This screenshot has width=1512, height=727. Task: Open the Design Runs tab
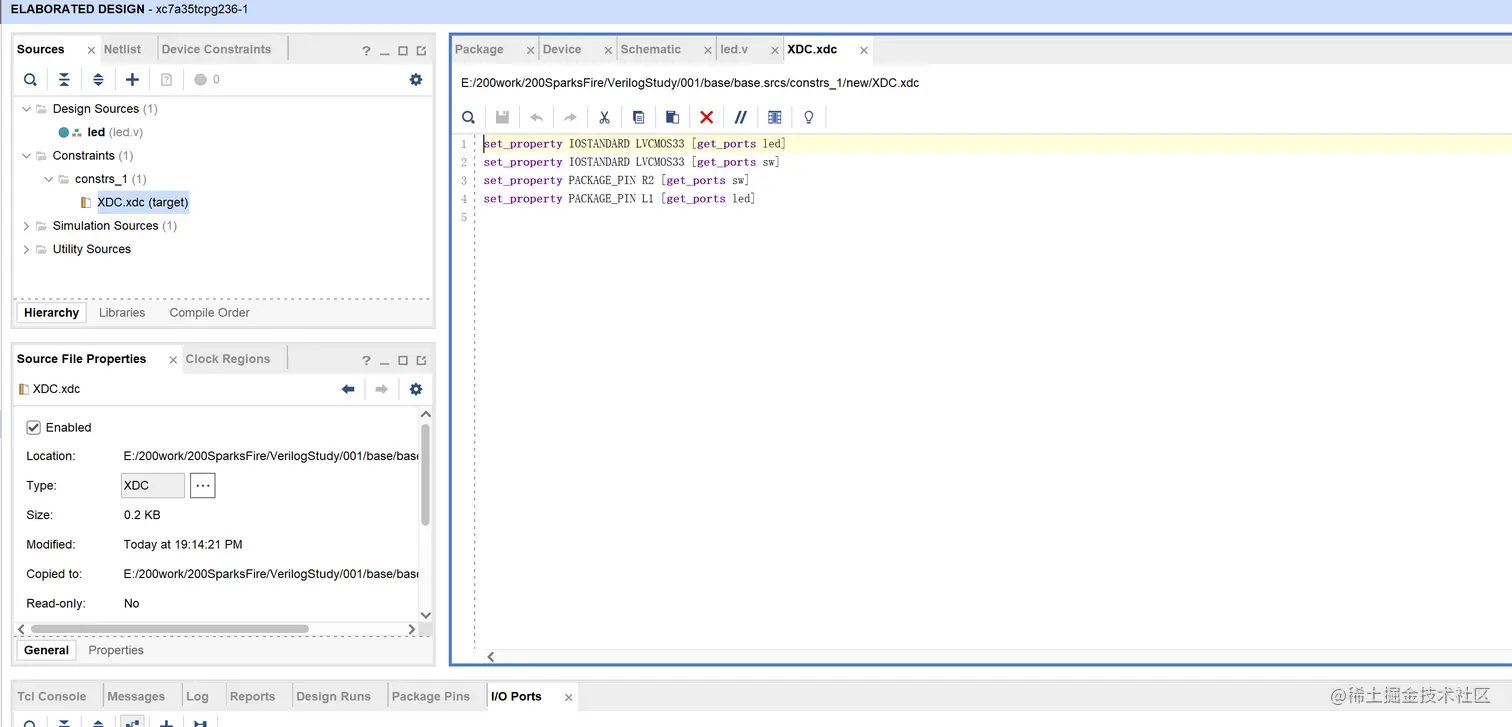coord(333,696)
